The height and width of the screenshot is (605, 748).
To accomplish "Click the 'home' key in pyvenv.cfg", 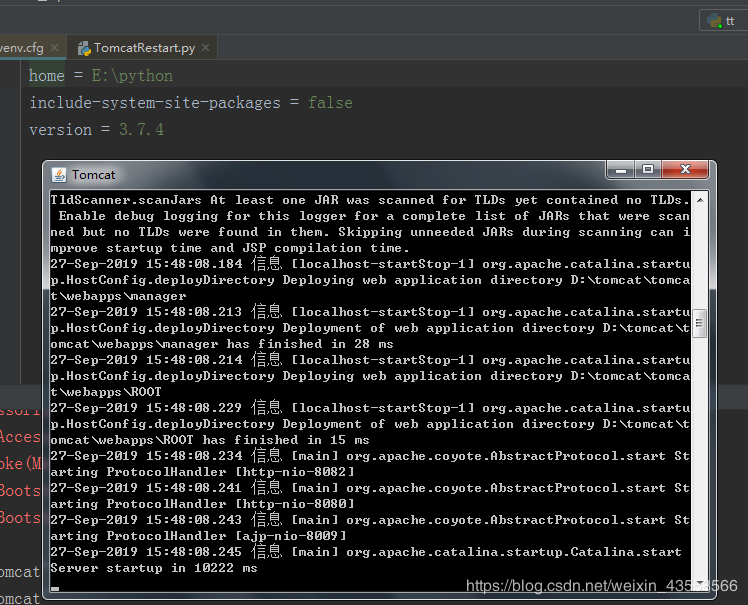I will pos(47,75).
